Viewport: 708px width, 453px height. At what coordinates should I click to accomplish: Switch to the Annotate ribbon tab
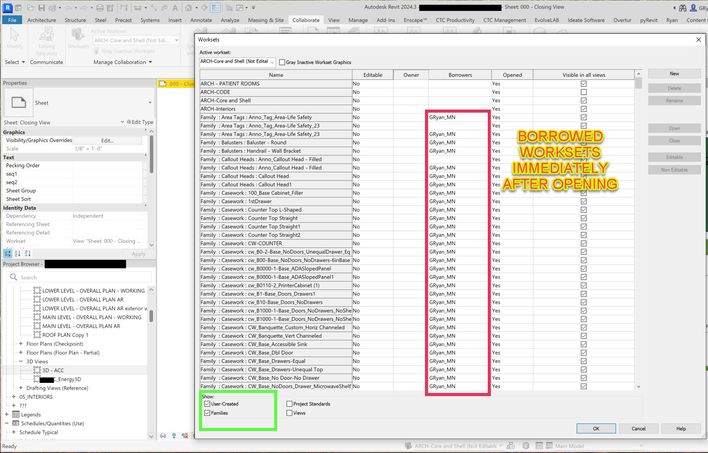coord(201,20)
